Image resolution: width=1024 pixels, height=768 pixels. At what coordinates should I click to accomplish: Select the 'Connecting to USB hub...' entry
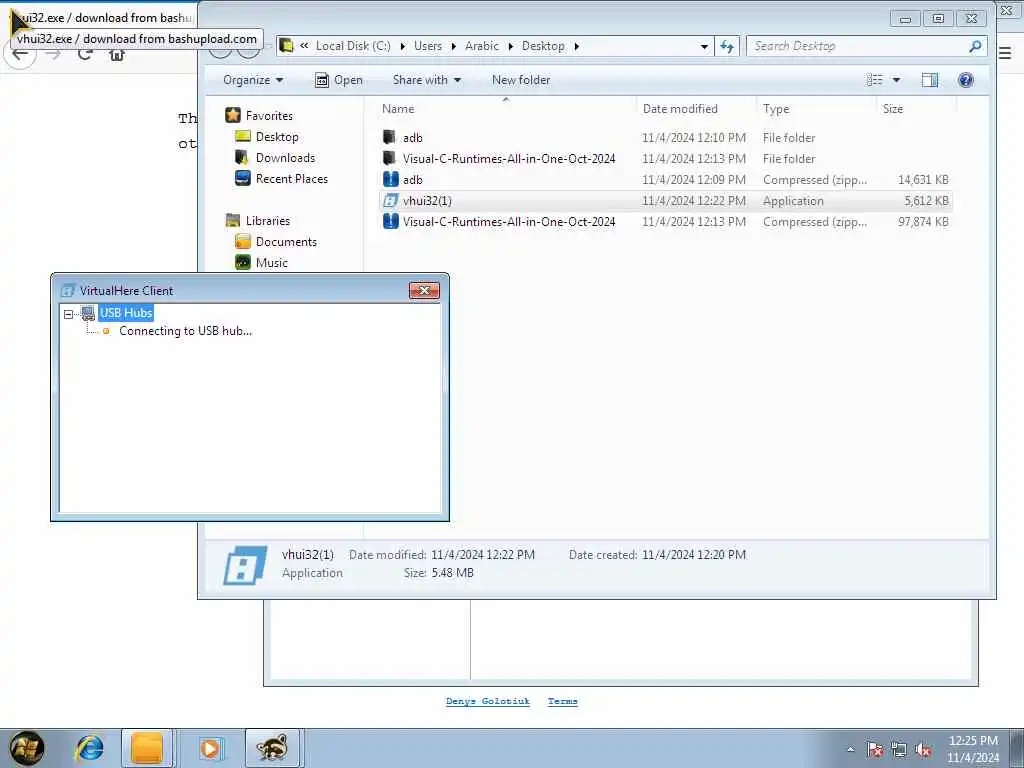pyautogui.click(x=185, y=331)
